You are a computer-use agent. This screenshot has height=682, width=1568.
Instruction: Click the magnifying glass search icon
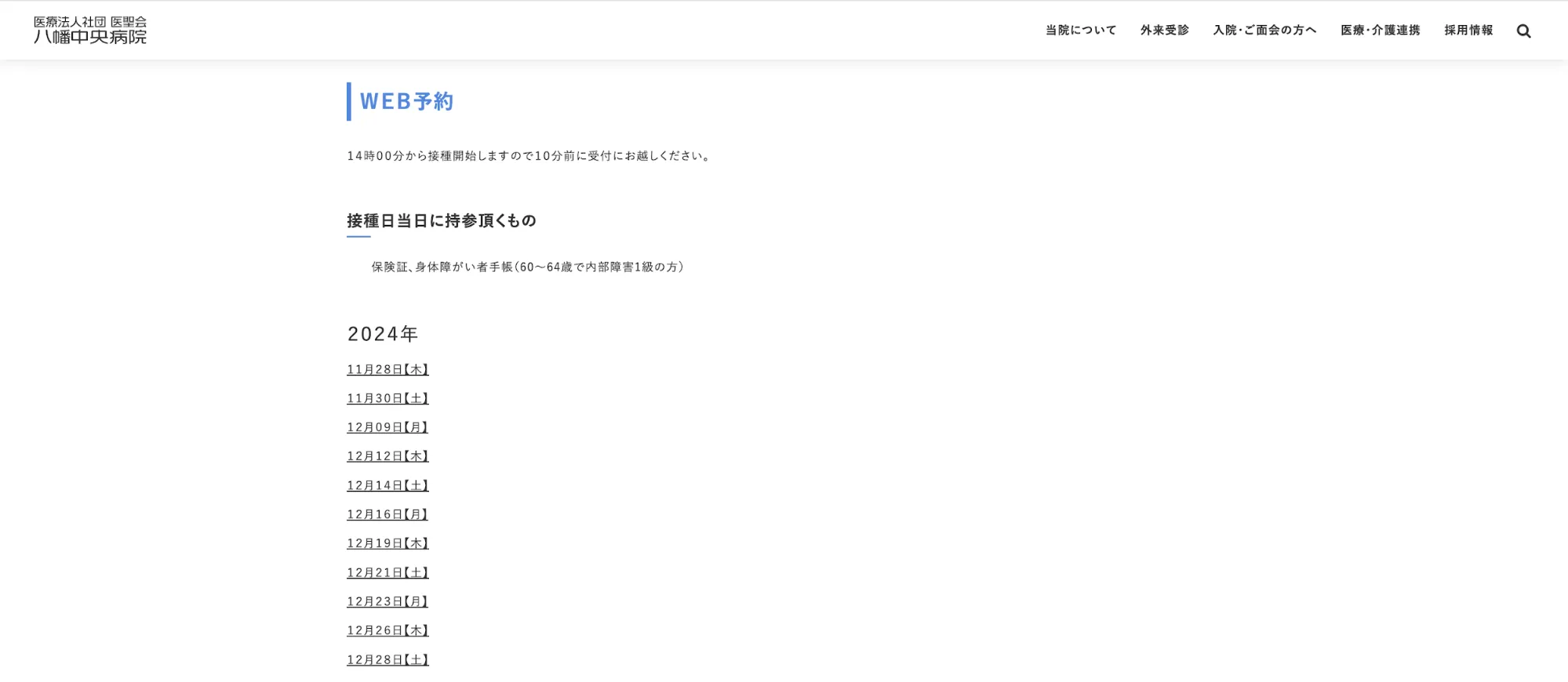coord(1523,31)
